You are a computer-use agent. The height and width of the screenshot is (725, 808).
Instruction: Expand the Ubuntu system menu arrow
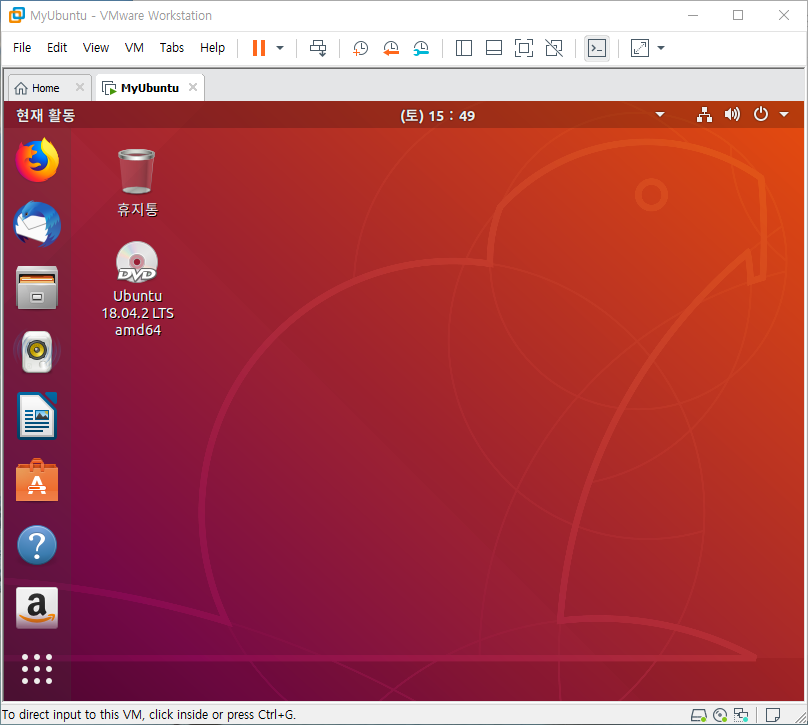coord(784,114)
